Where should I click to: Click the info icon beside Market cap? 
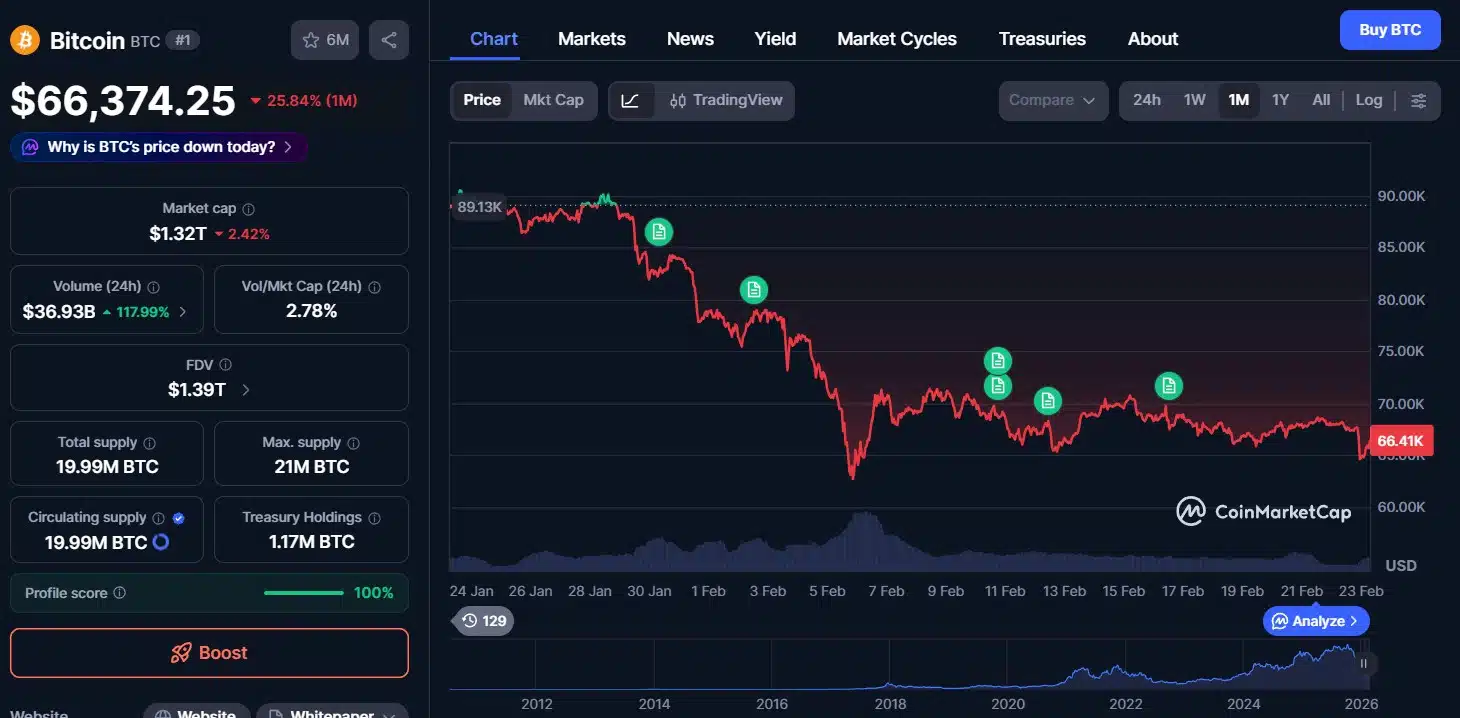pos(249,209)
